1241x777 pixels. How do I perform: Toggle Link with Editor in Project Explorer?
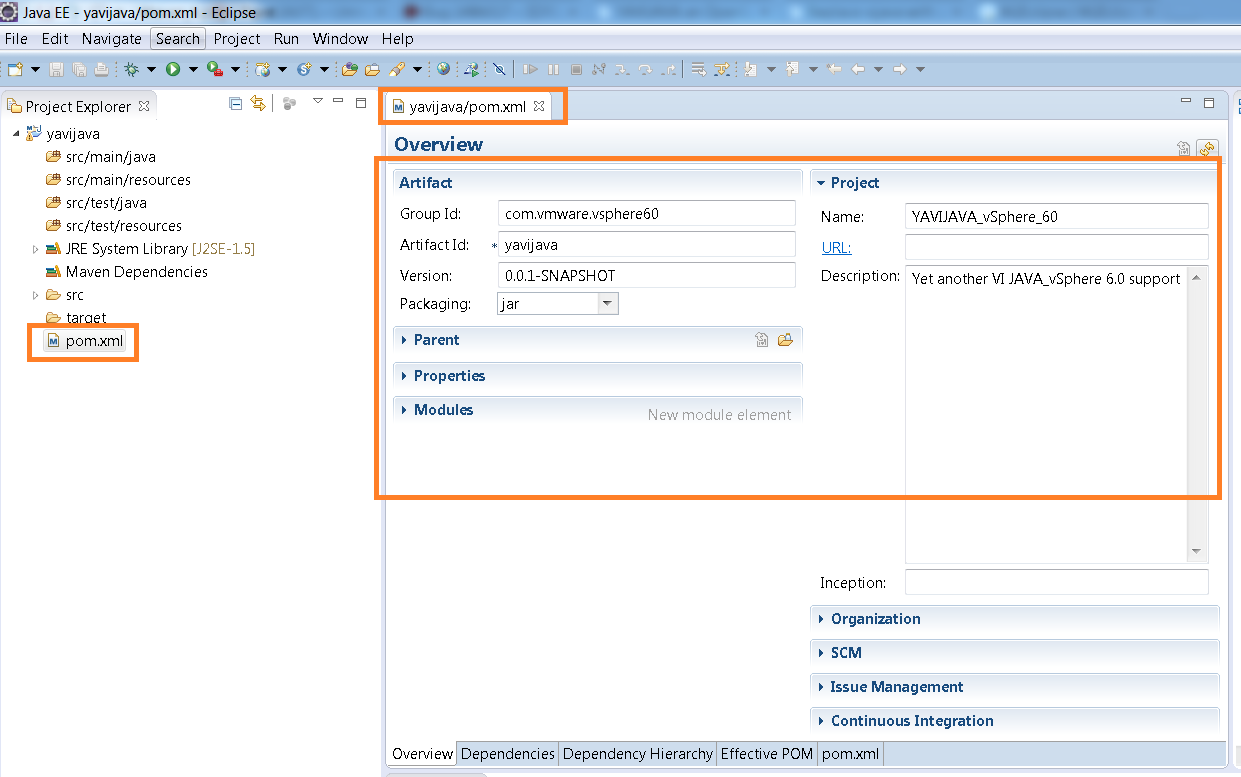(258, 103)
